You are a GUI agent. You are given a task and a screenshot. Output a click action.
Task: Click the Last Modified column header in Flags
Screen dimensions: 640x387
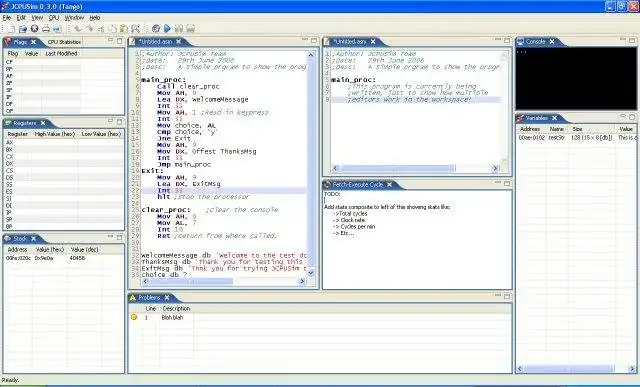point(62,53)
